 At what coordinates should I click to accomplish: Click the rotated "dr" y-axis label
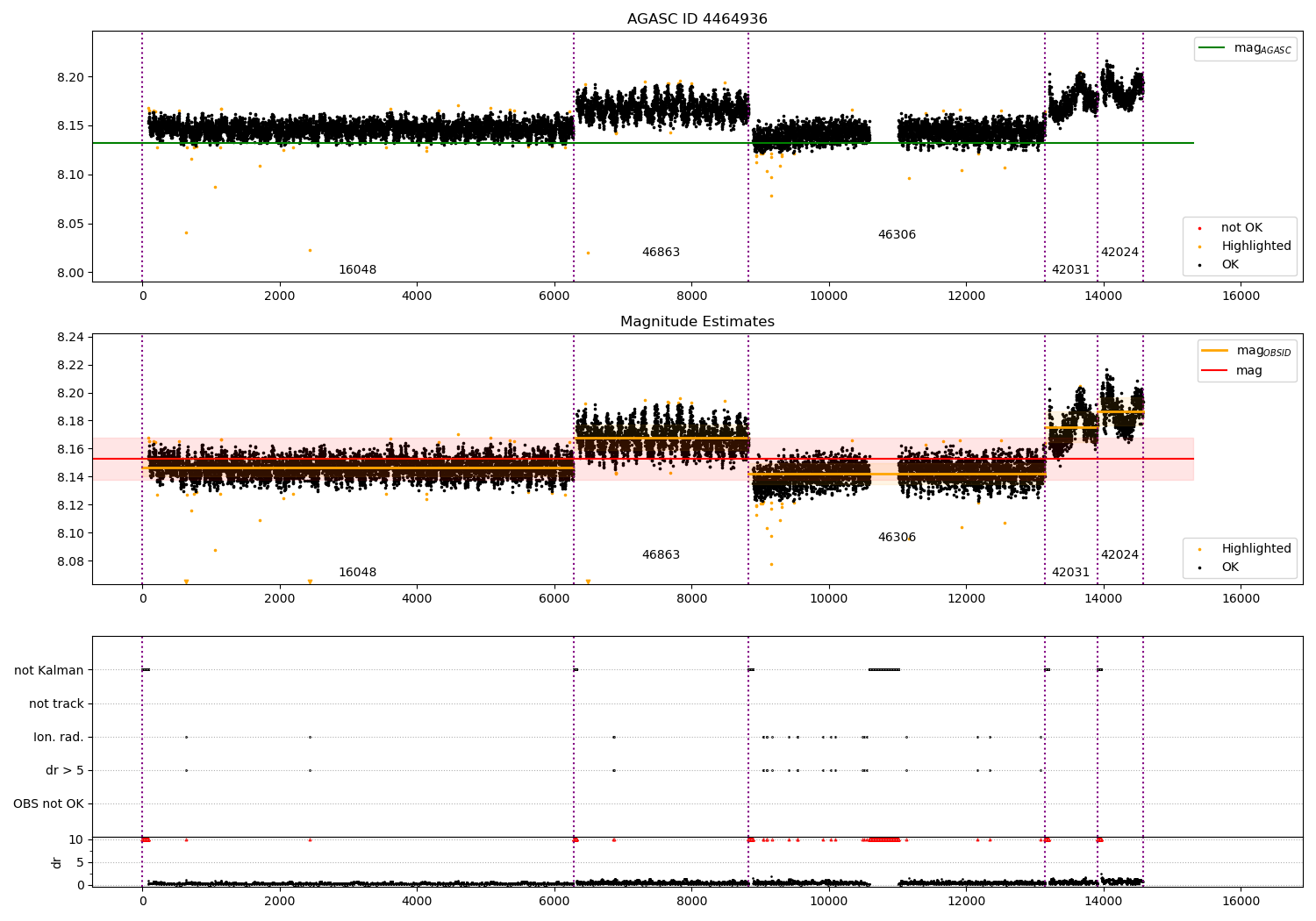pyautogui.click(x=57, y=862)
